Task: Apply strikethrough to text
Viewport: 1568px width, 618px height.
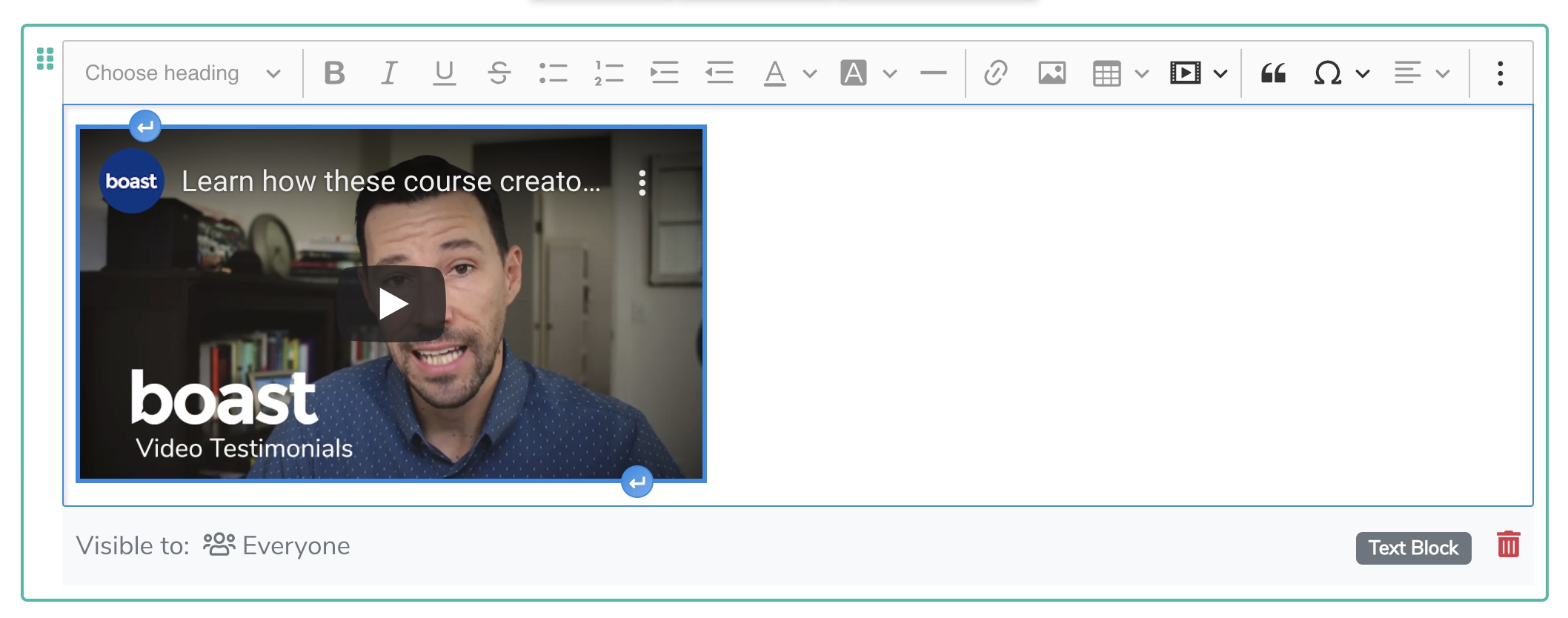Action: point(499,73)
